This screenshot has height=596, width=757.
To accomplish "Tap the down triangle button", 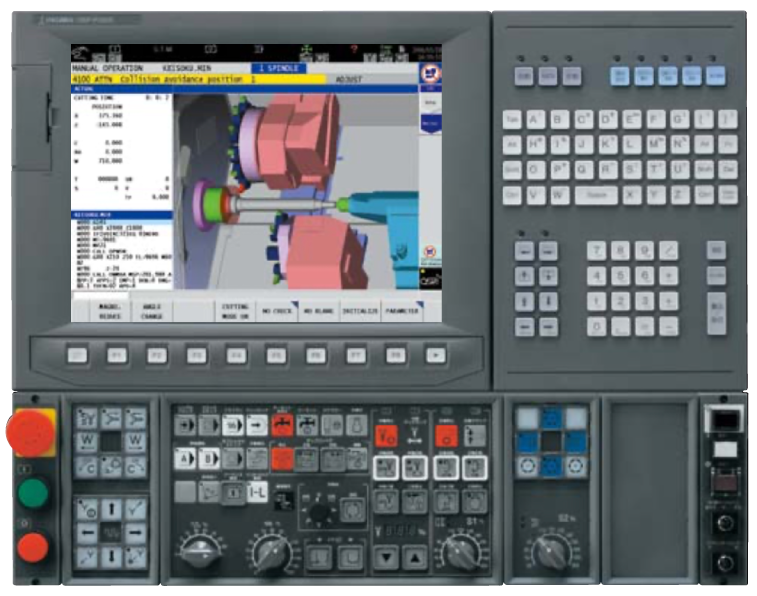I will pyautogui.click(x=386, y=557).
